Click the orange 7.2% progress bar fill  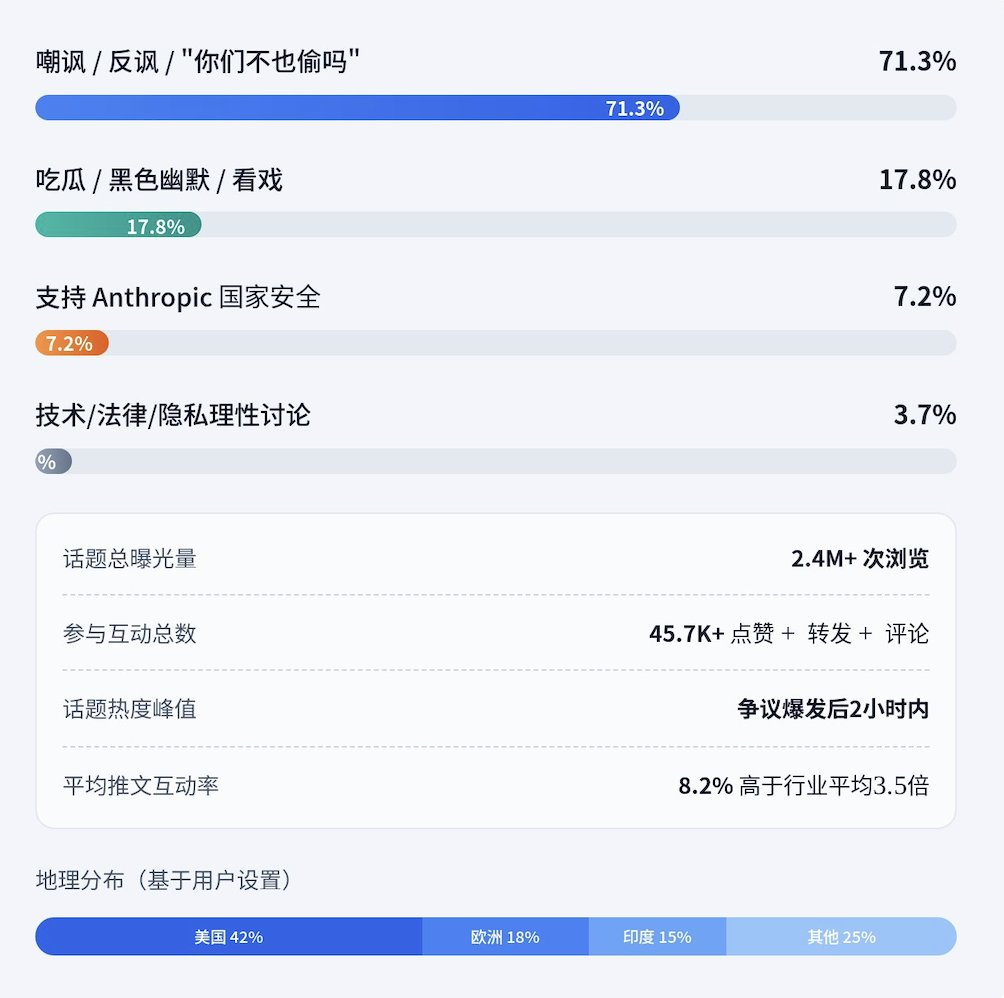pyautogui.click(x=71, y=343)
